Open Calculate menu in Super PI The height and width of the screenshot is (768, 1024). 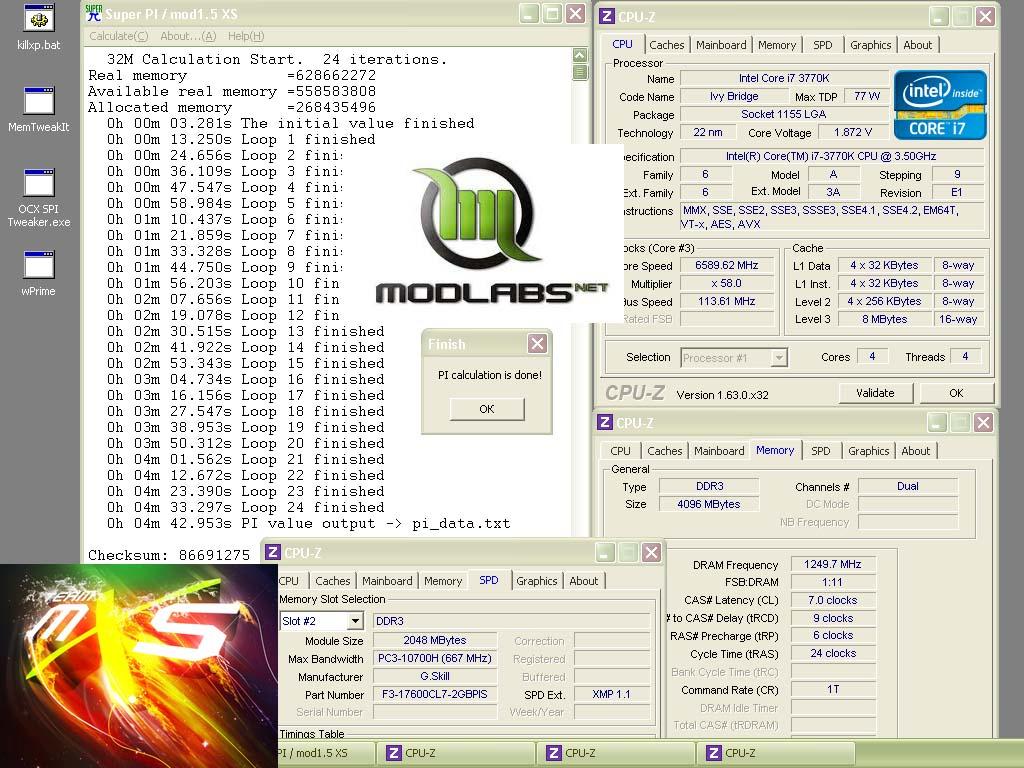click(x=118, y=37)
